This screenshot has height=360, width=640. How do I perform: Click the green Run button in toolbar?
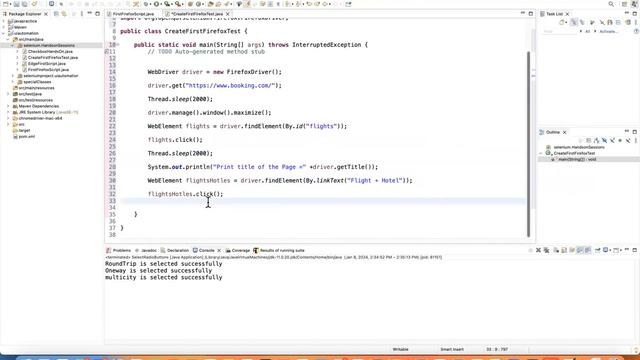tap(156, 4)
